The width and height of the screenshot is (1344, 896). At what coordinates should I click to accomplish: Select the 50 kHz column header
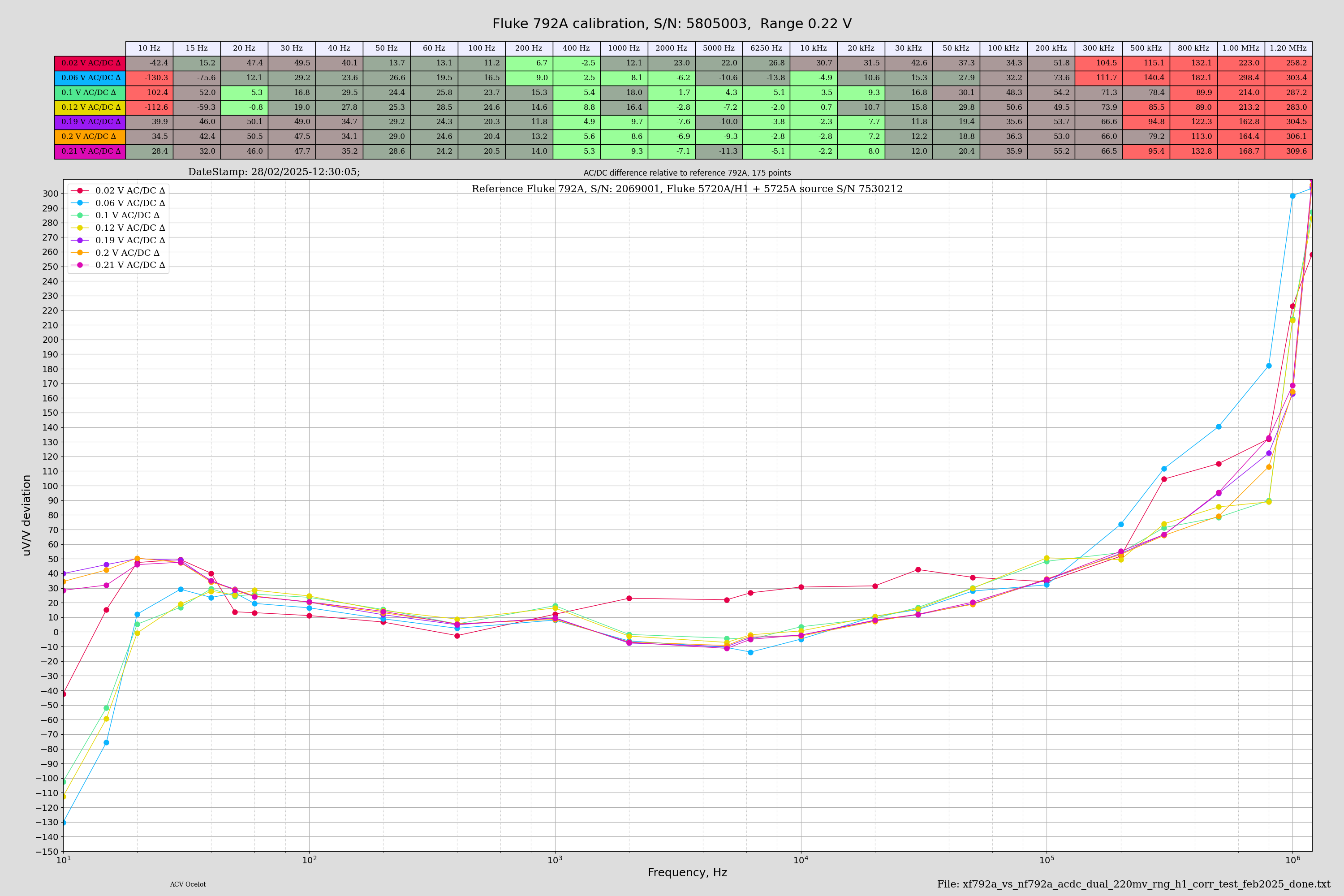coord(956,48)
